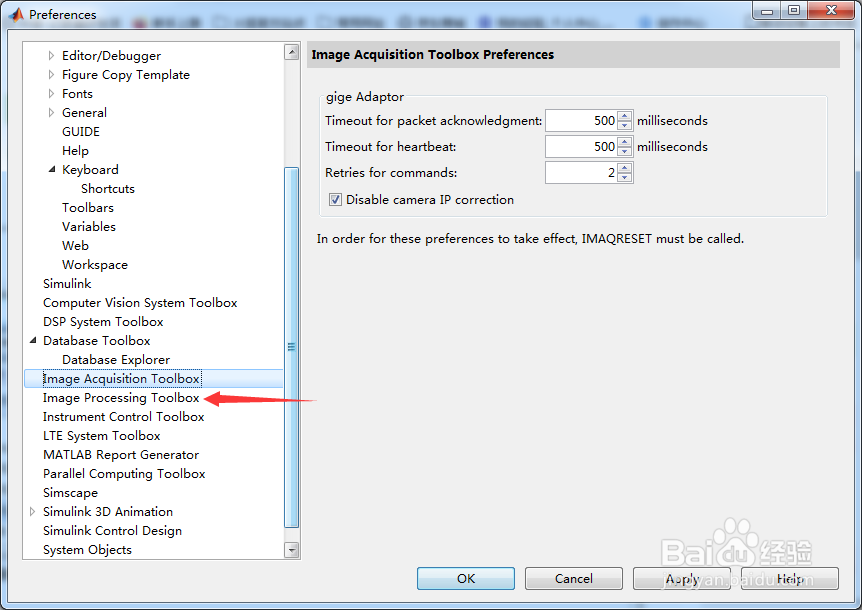Select Parallel Computing Toolbox
Viewport: 862px width, 610px height.
point(124,474)
